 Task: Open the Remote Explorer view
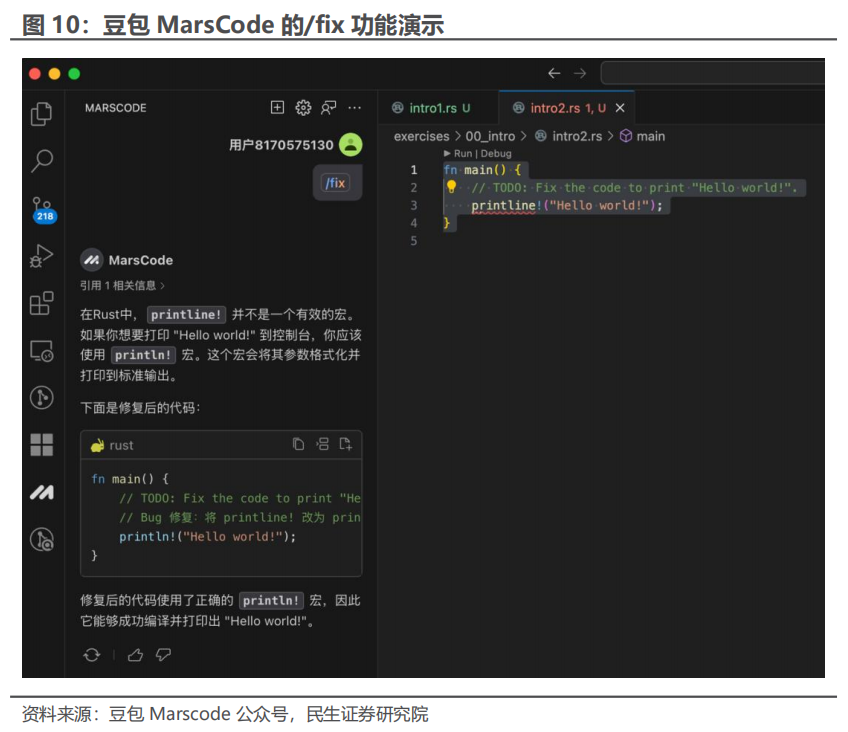click(x=42, y=351)
